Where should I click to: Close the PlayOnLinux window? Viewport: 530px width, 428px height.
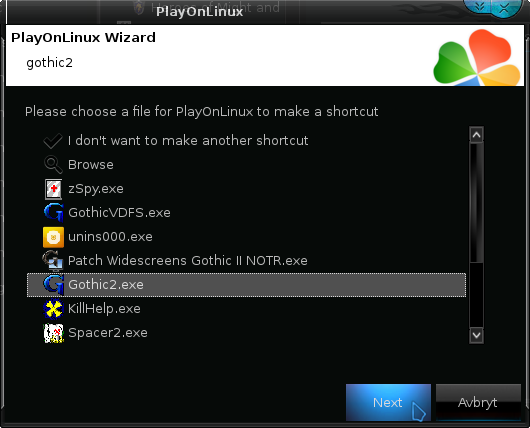[504, 8]
